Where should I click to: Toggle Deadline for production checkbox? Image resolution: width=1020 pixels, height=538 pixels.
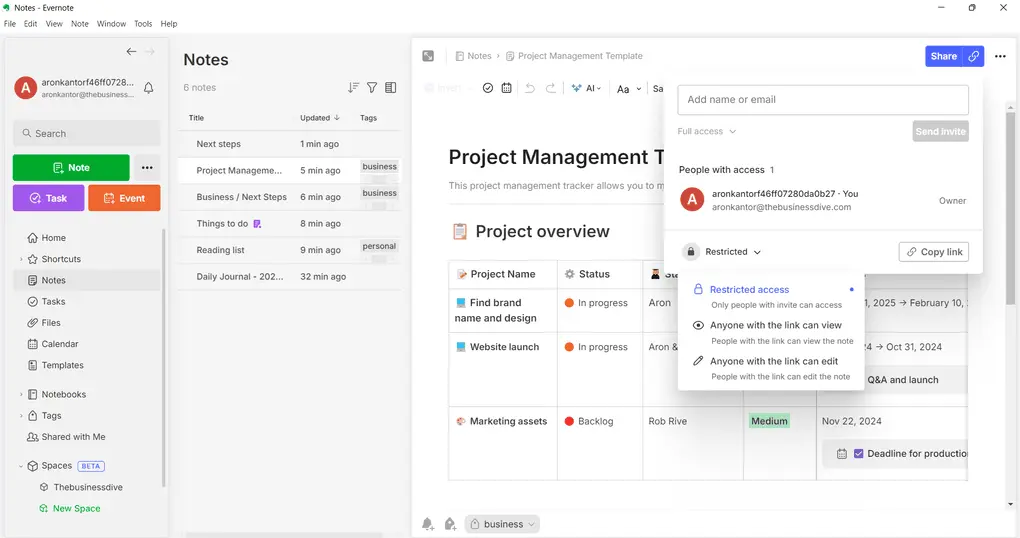pos(859,453)
